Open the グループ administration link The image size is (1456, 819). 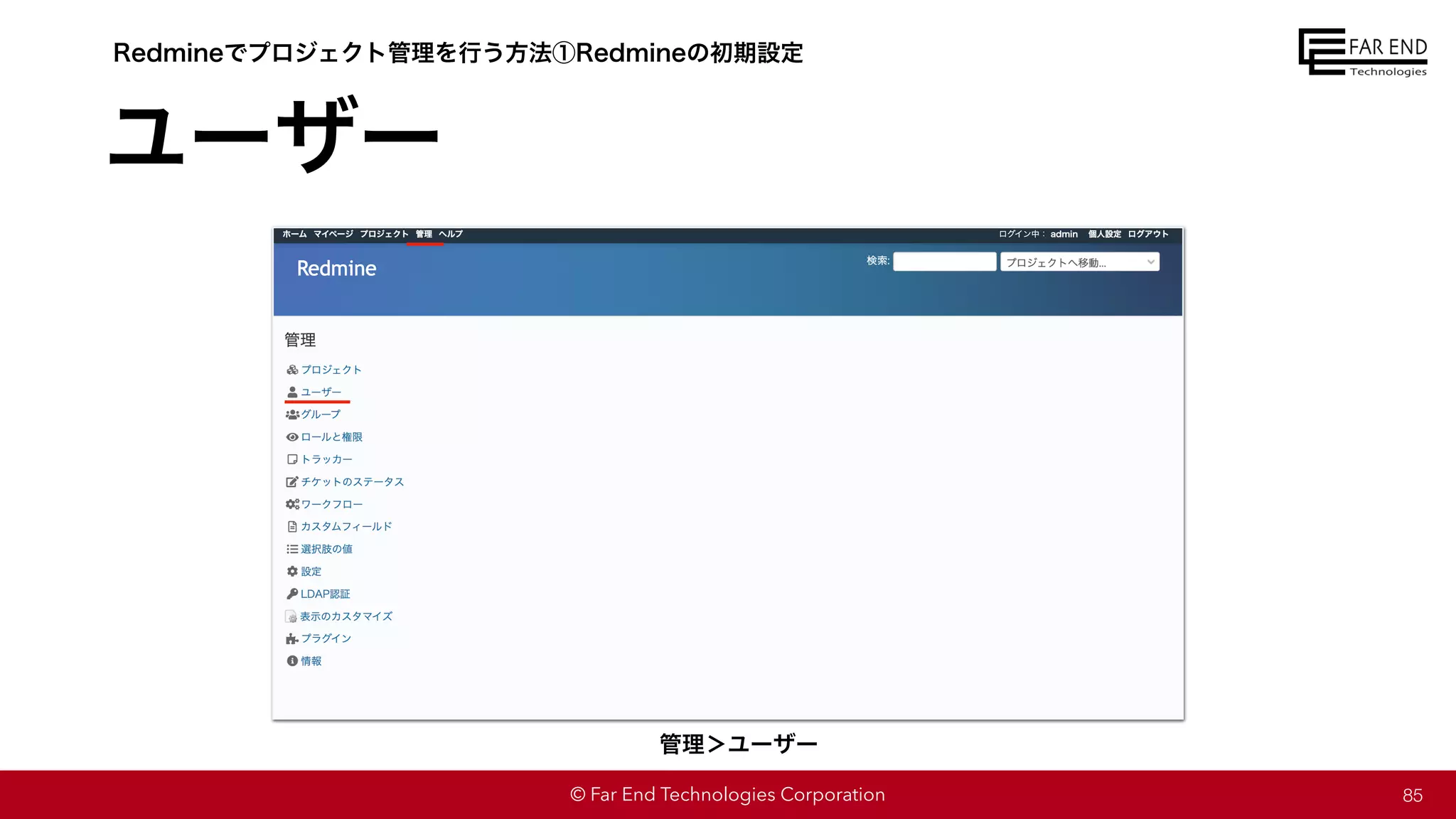coord(321,414)
